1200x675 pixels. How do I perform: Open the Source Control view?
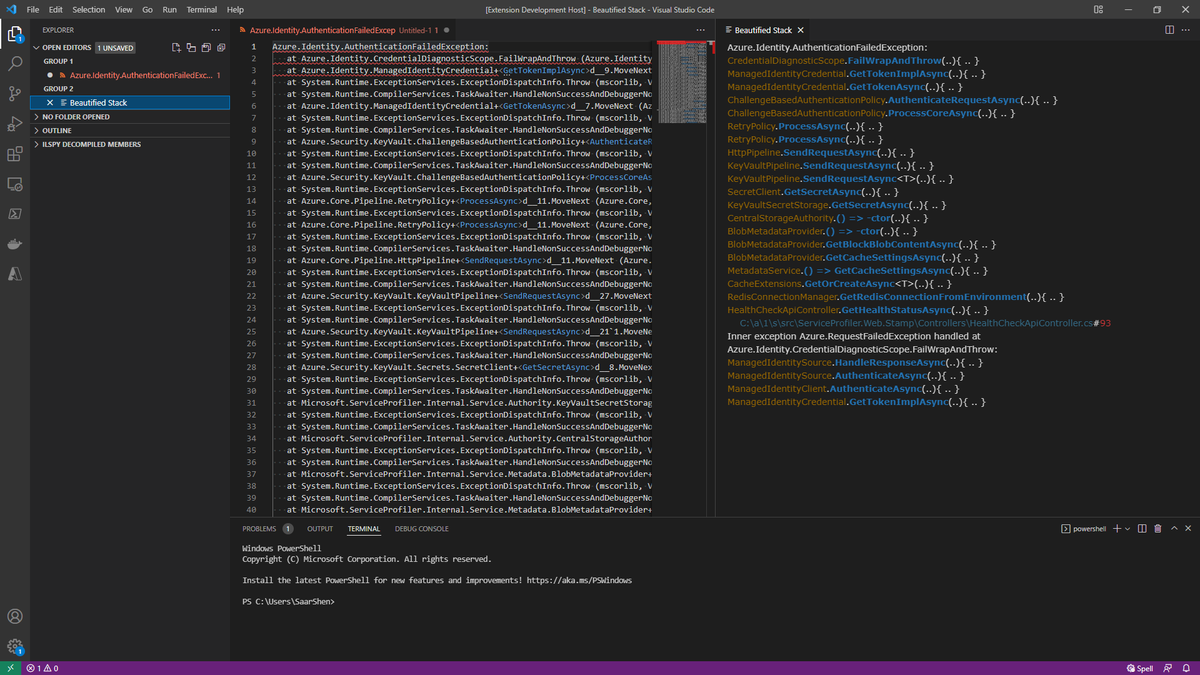point(15,94)
